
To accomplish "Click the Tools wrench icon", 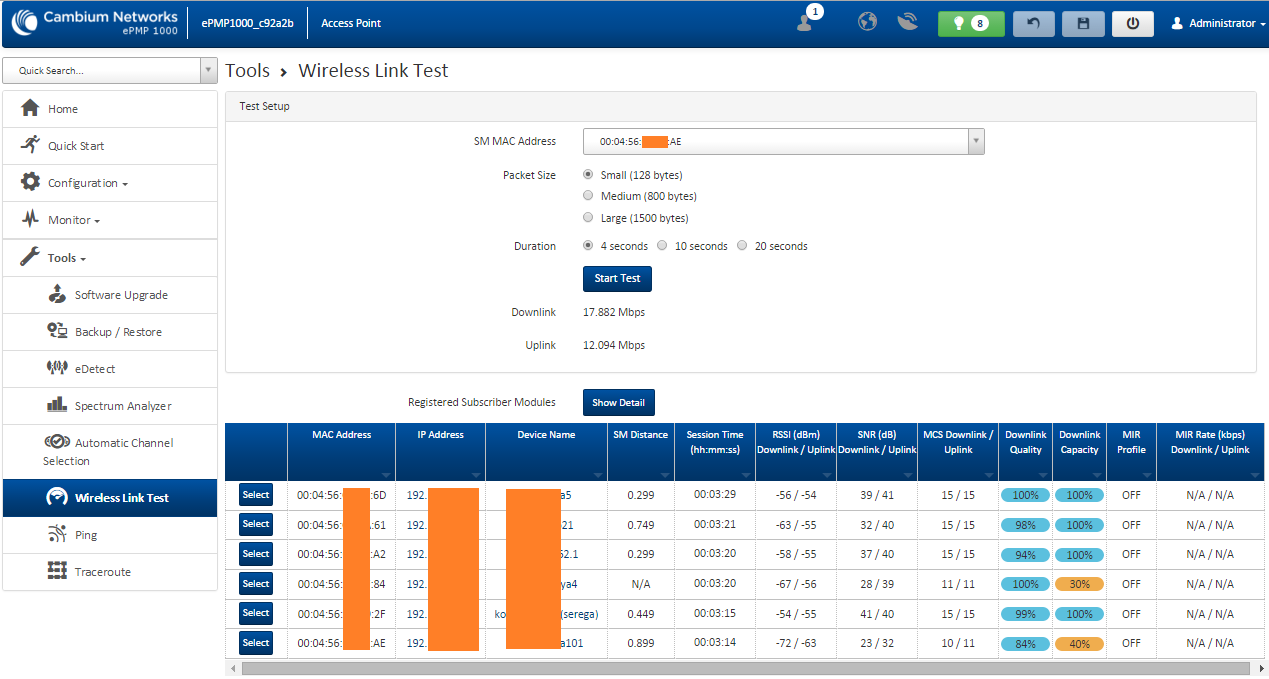I will (30, 257).
